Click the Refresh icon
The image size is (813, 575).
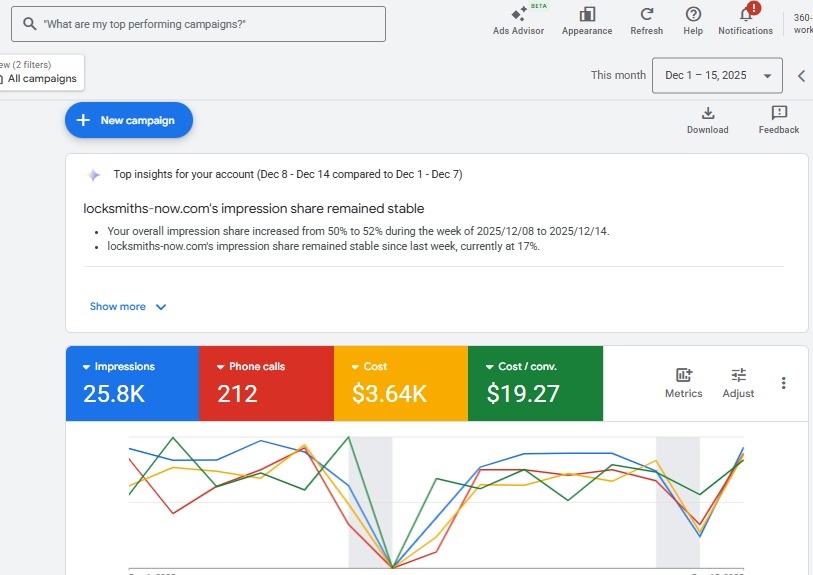[646, 14]
